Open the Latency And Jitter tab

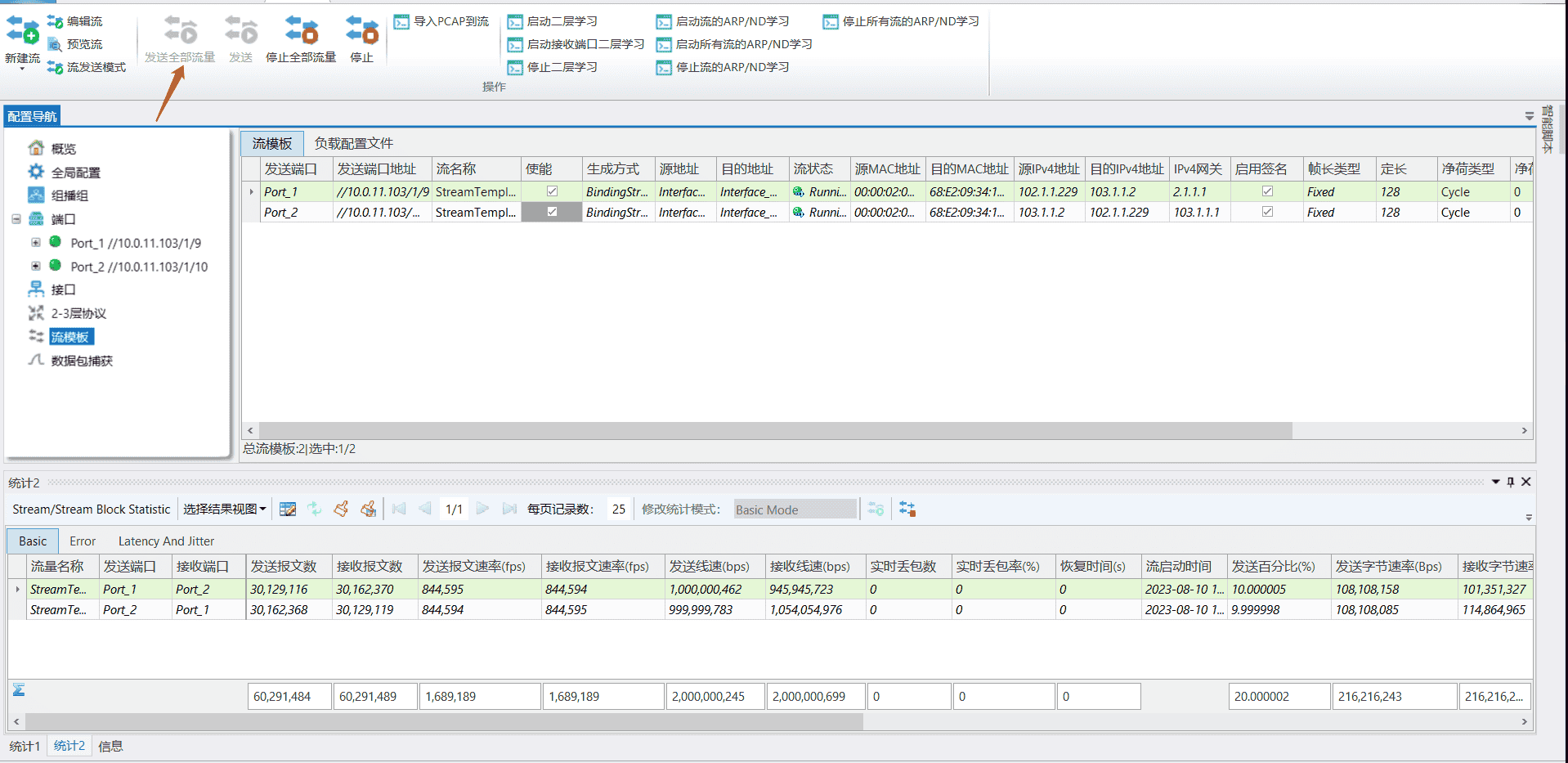166,541
